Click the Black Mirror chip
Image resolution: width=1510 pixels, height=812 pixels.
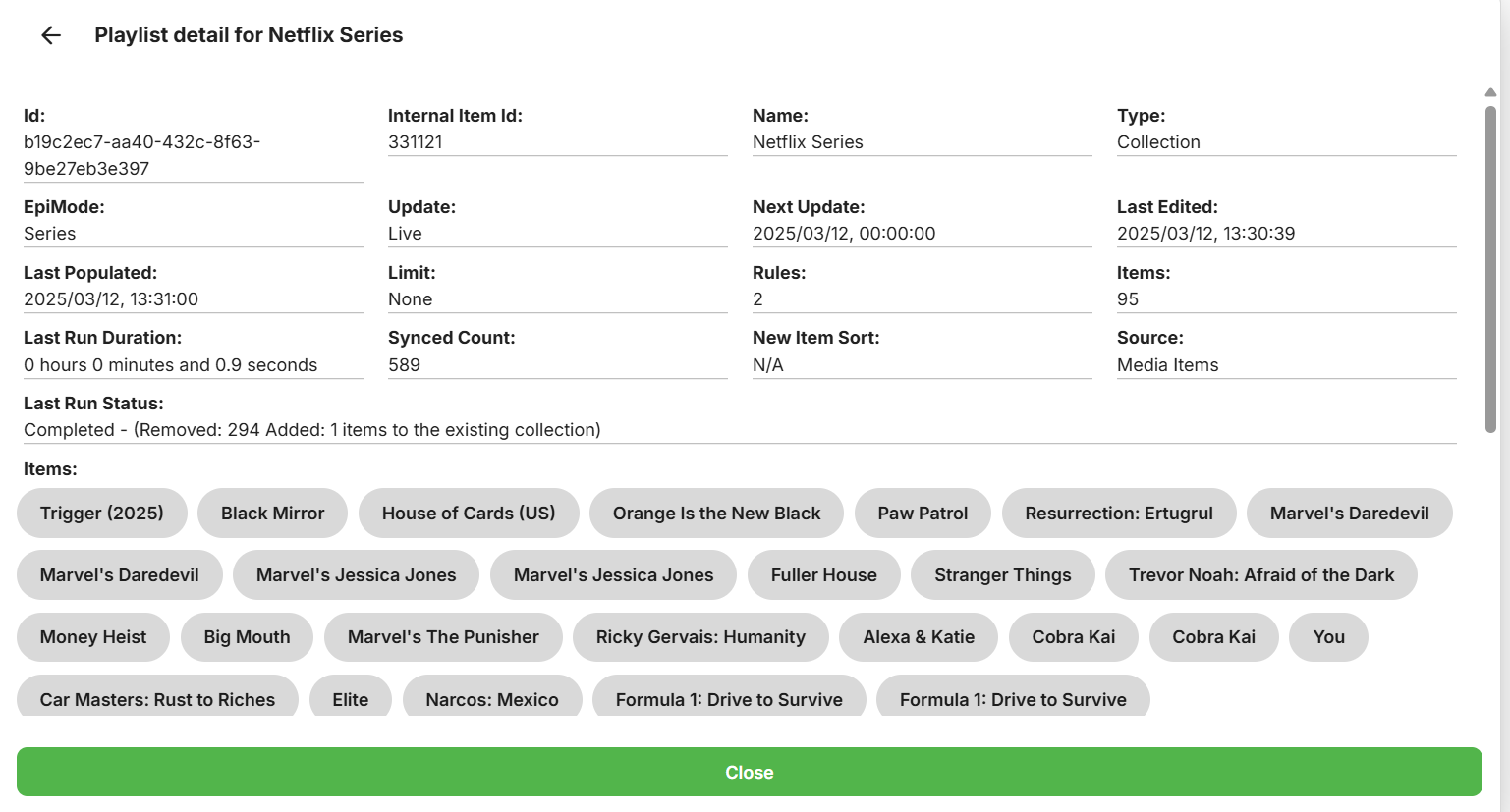click(x=272, y=514)
